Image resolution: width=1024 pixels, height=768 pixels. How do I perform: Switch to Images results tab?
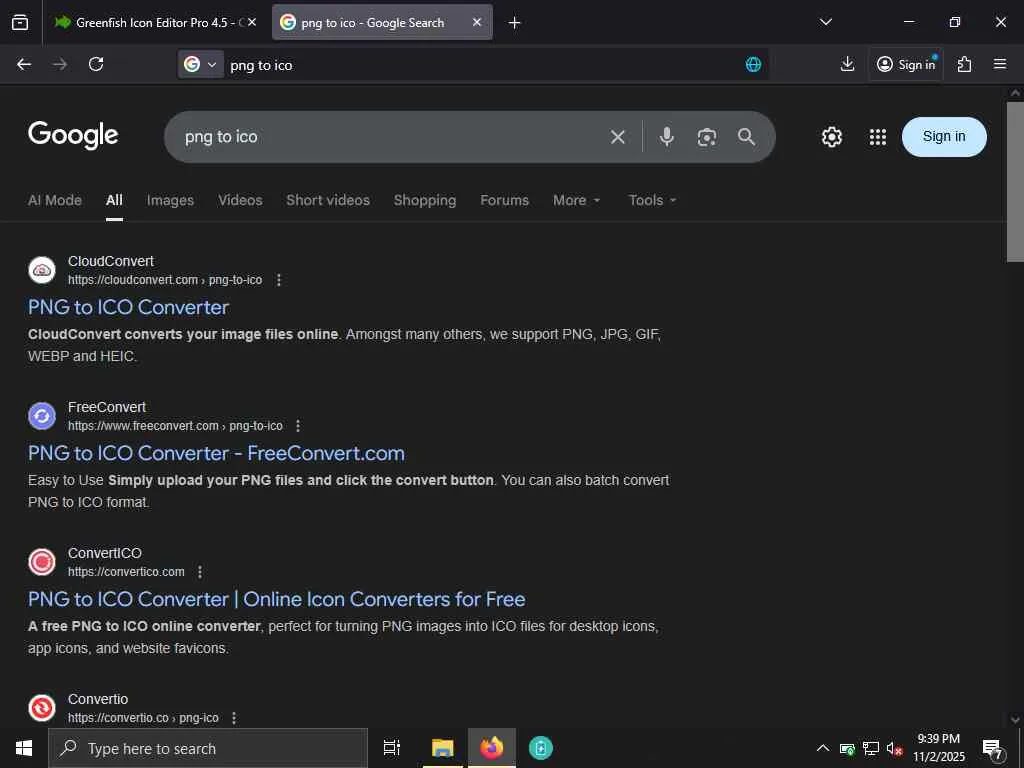point(170,200)
